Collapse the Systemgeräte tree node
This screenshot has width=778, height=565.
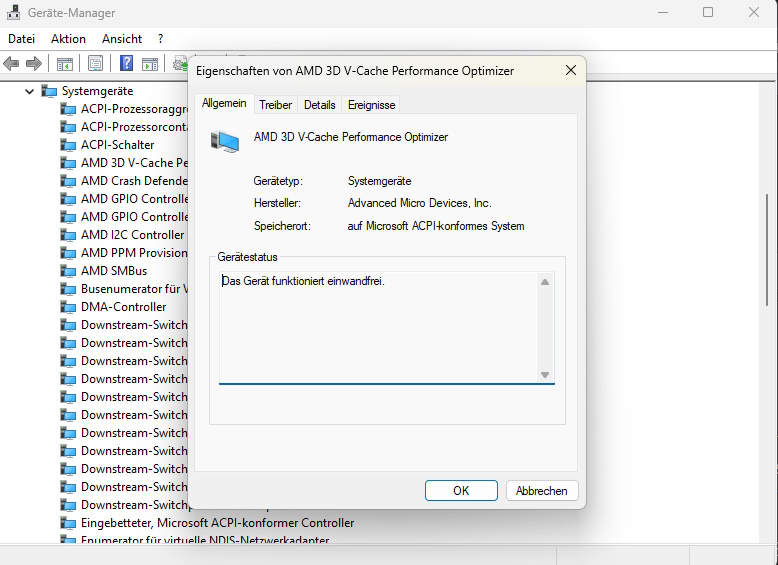pos(29,91)
